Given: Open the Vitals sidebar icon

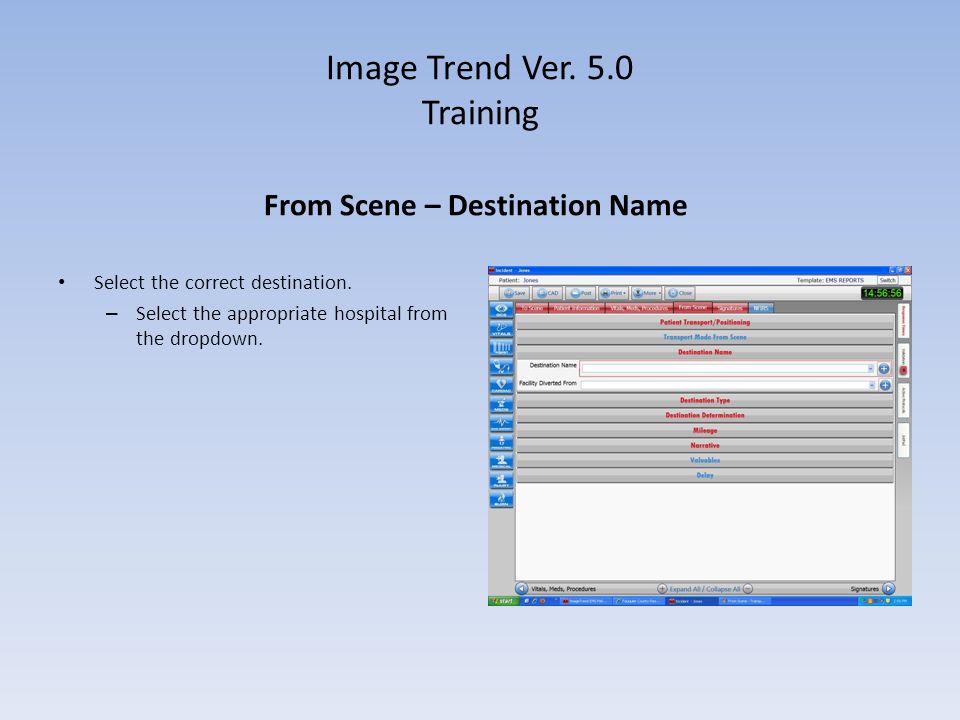Looking at the screenshot, I should coord(501,329).
